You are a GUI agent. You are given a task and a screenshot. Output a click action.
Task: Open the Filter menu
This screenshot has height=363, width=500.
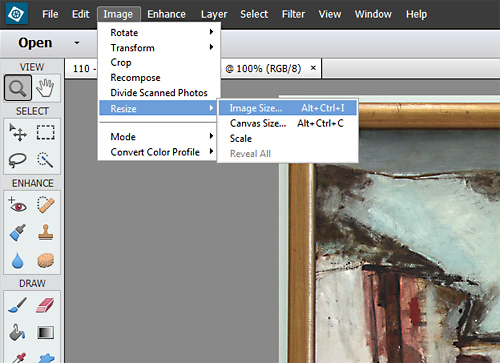click(293, 14)
